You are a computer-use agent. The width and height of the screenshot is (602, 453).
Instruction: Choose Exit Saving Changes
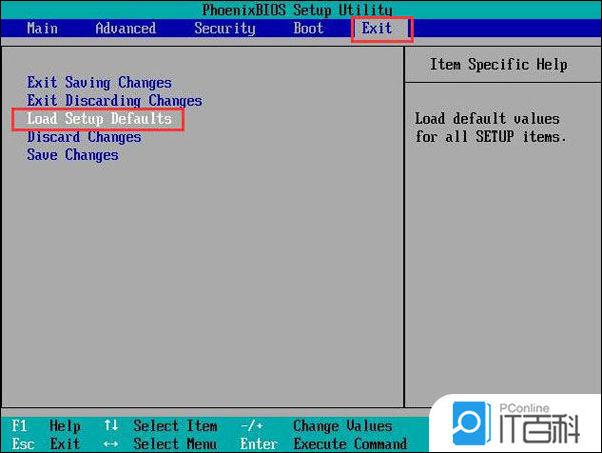[99, 83]
